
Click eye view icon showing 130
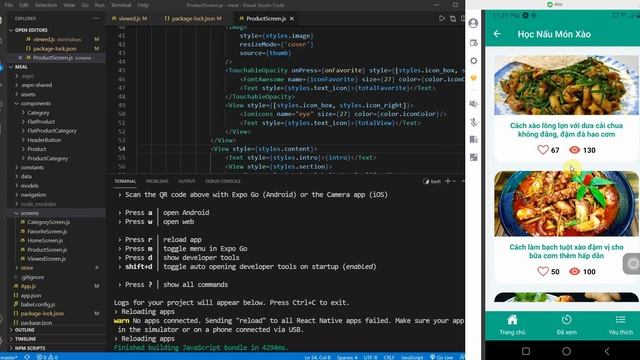coord(574,150)
